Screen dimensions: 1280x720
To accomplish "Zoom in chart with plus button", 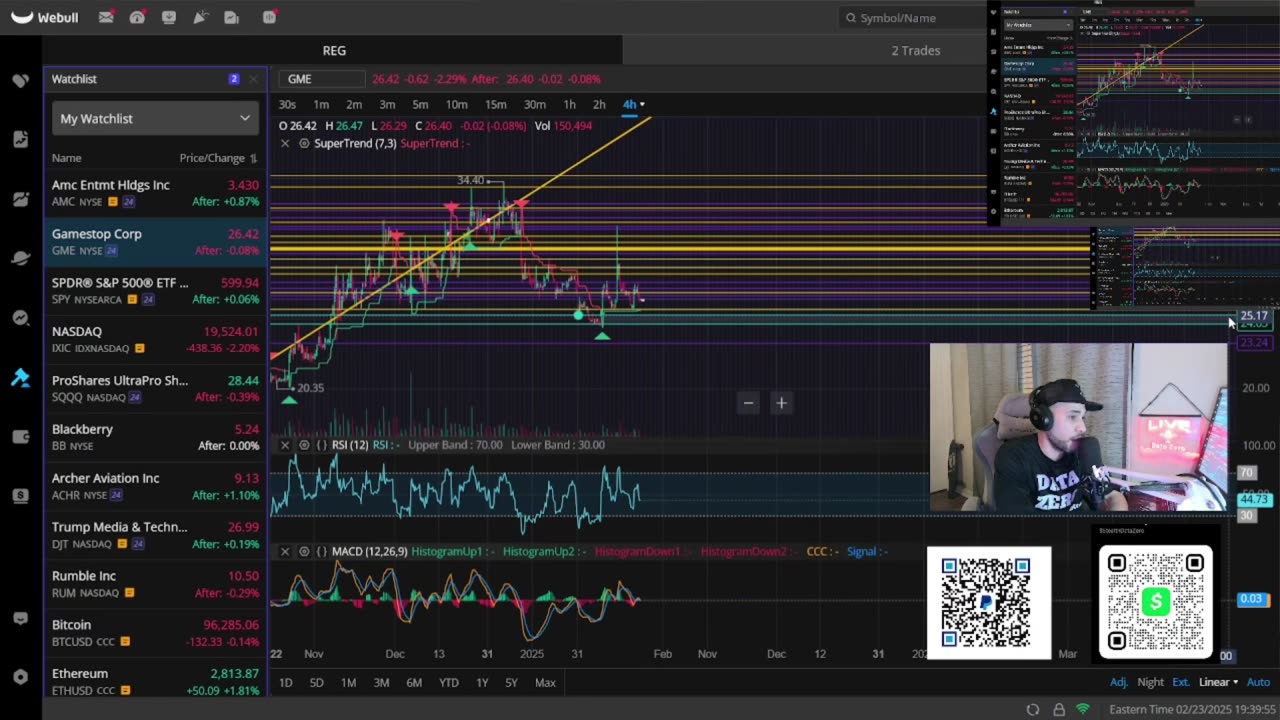I will (x=781, y=403).
